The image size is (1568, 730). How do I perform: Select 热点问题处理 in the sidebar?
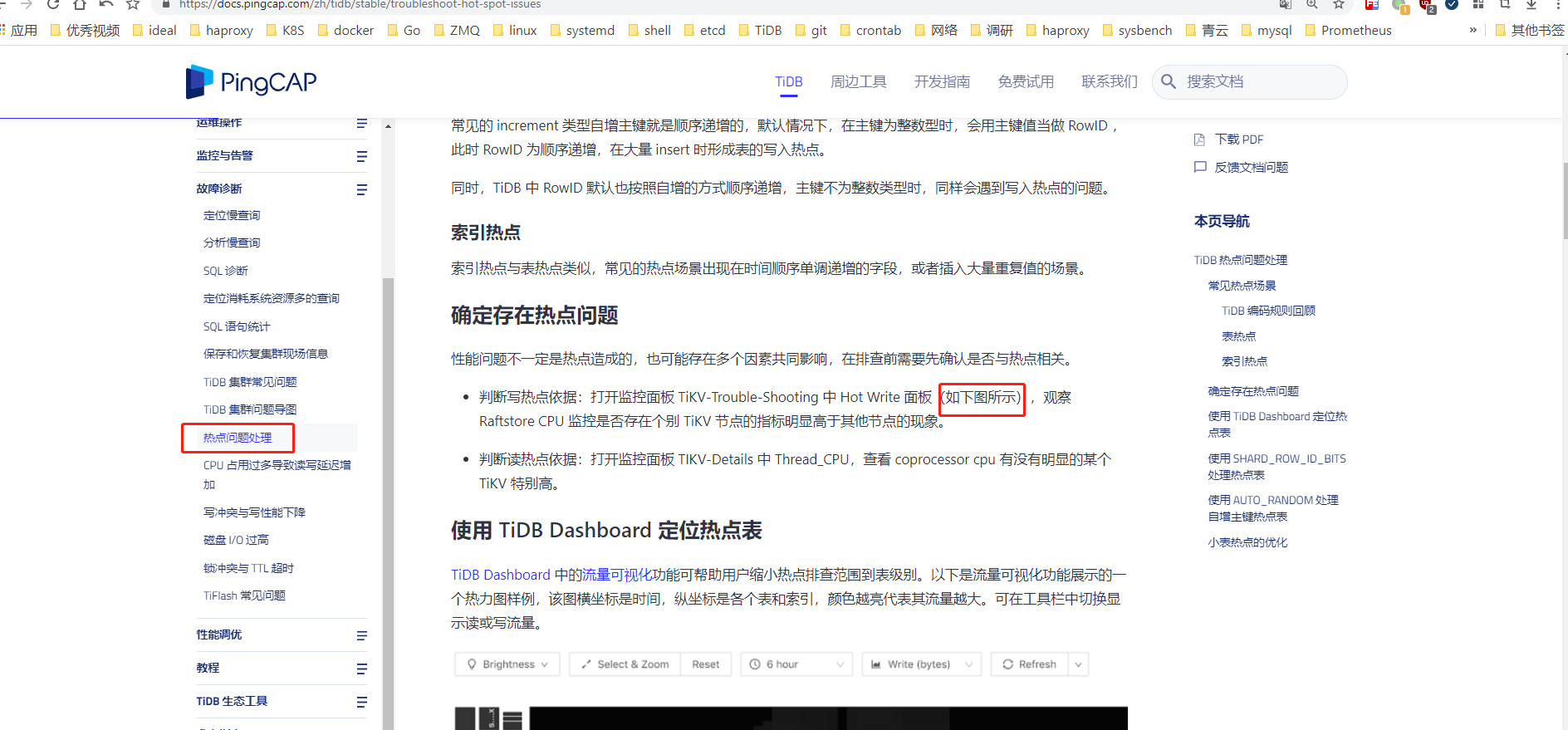tap(238, 438)
